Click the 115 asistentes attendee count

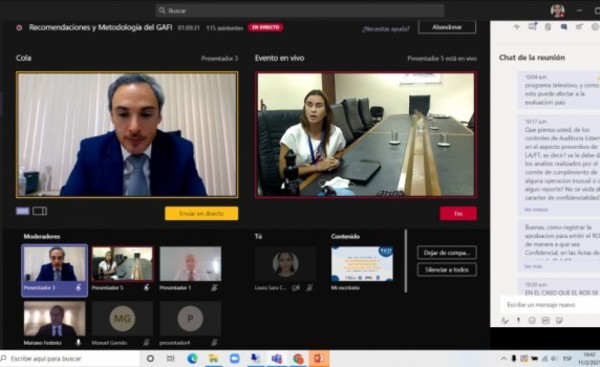tap(225, 28)
